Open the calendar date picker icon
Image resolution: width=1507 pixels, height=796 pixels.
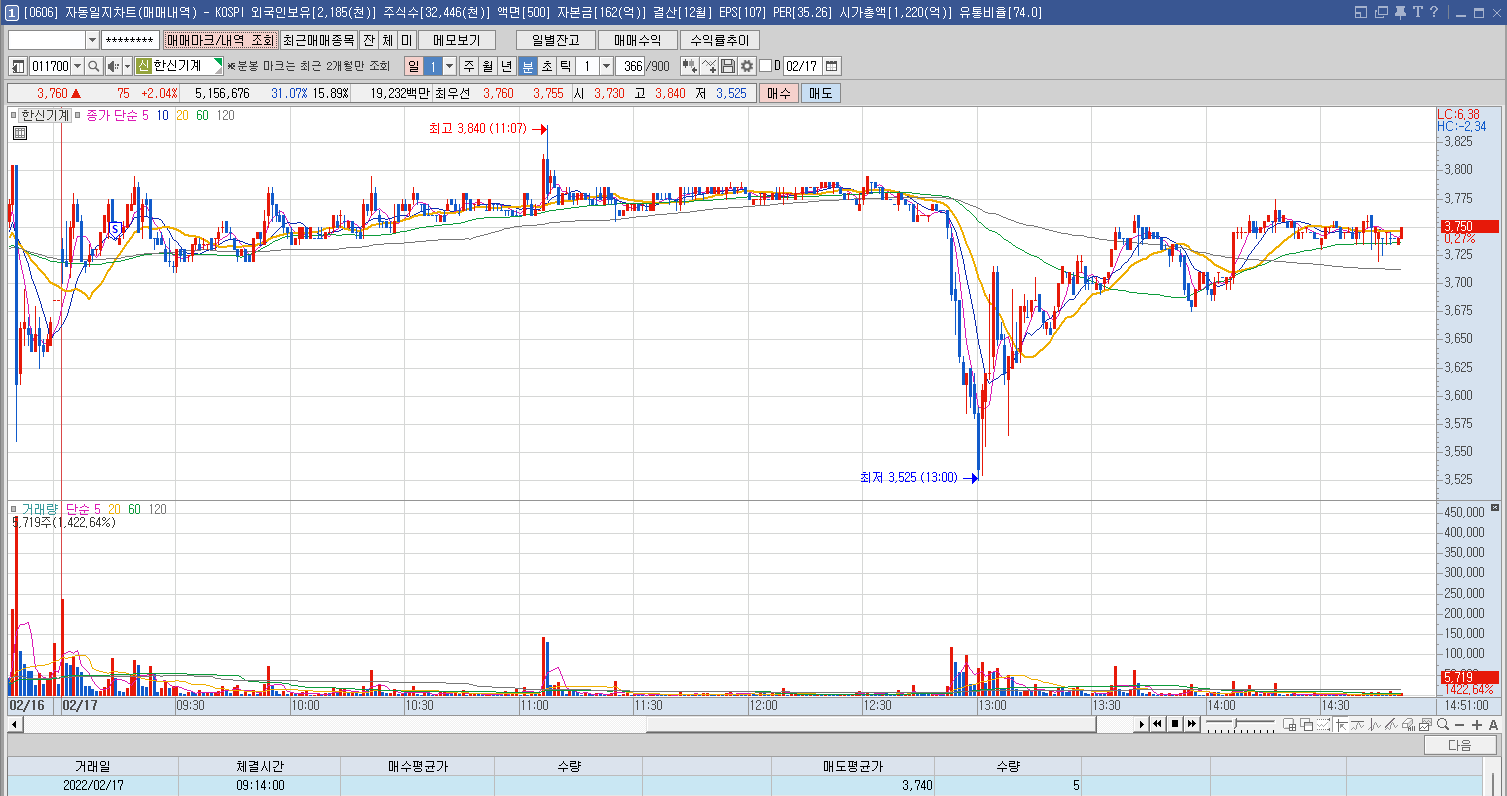pos(831,66)
